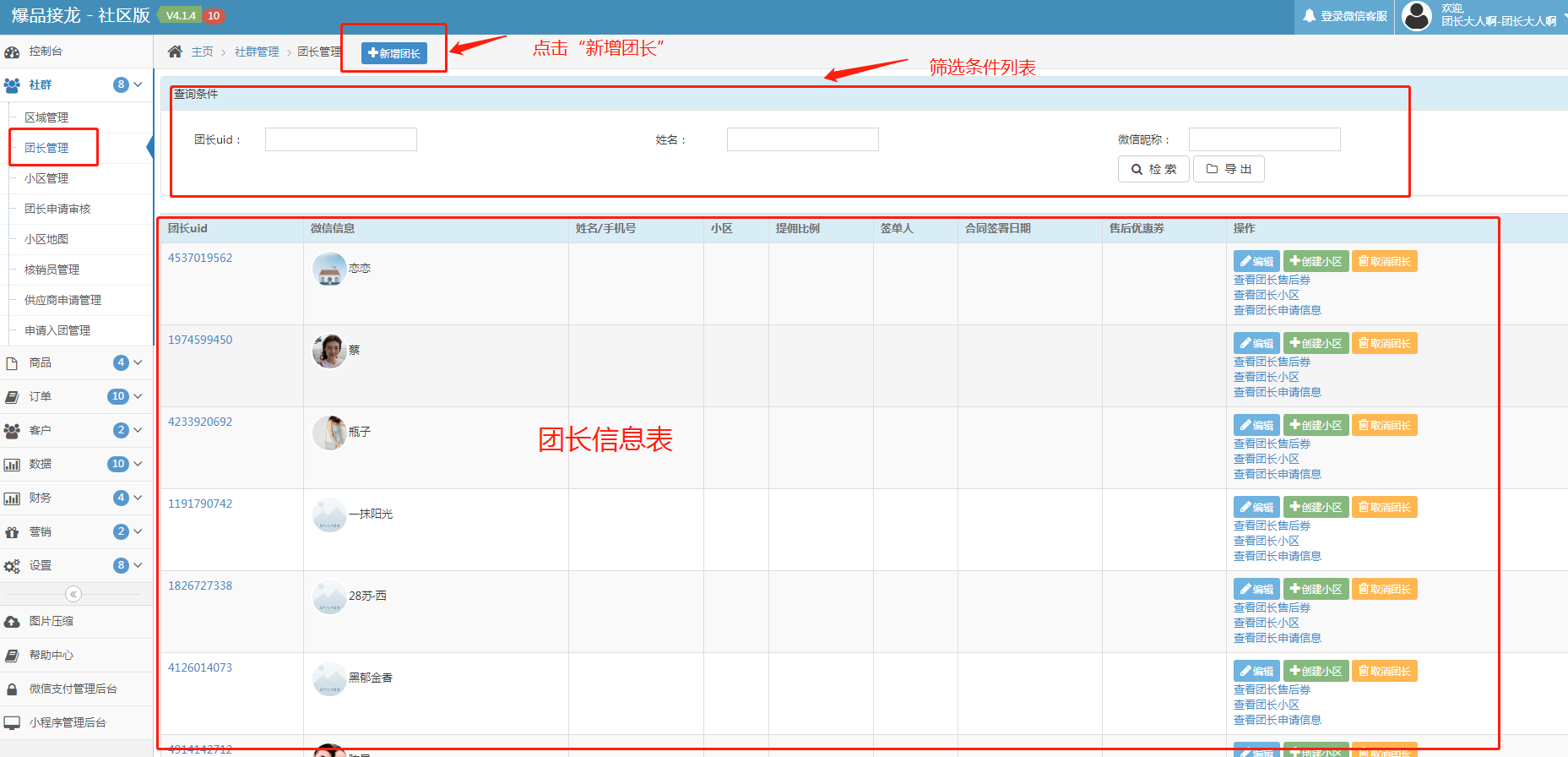Click the 小程序管理后台 monitor icon
Viewport: 1568px width, 757px height.
click(12, 723)
